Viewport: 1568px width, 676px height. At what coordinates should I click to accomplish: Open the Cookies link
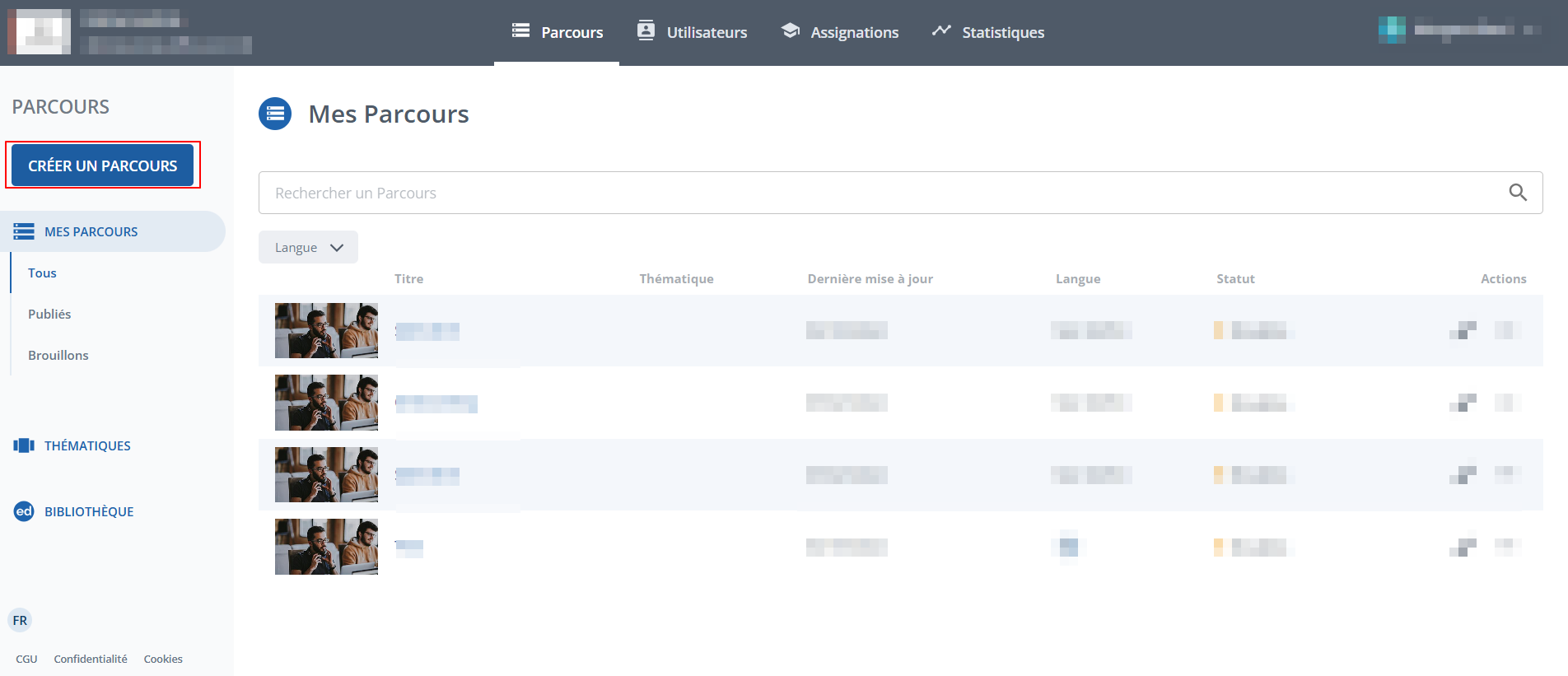pos(163,659)
